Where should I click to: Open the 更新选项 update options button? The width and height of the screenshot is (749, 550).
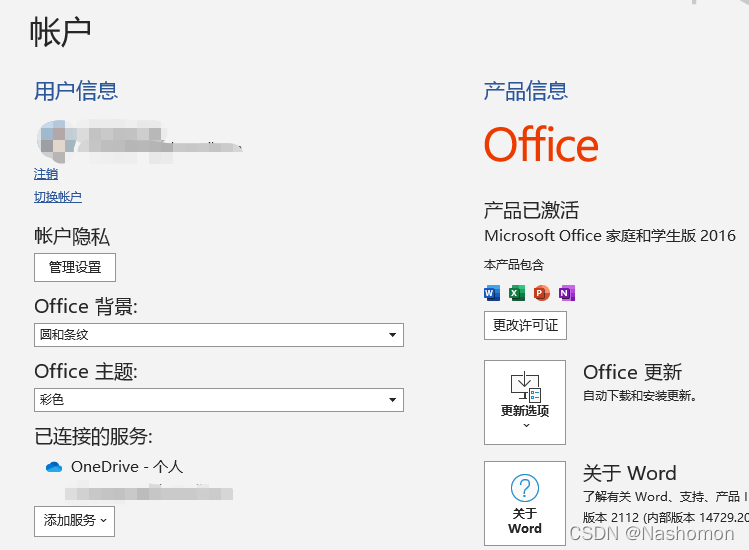point(525,402)
